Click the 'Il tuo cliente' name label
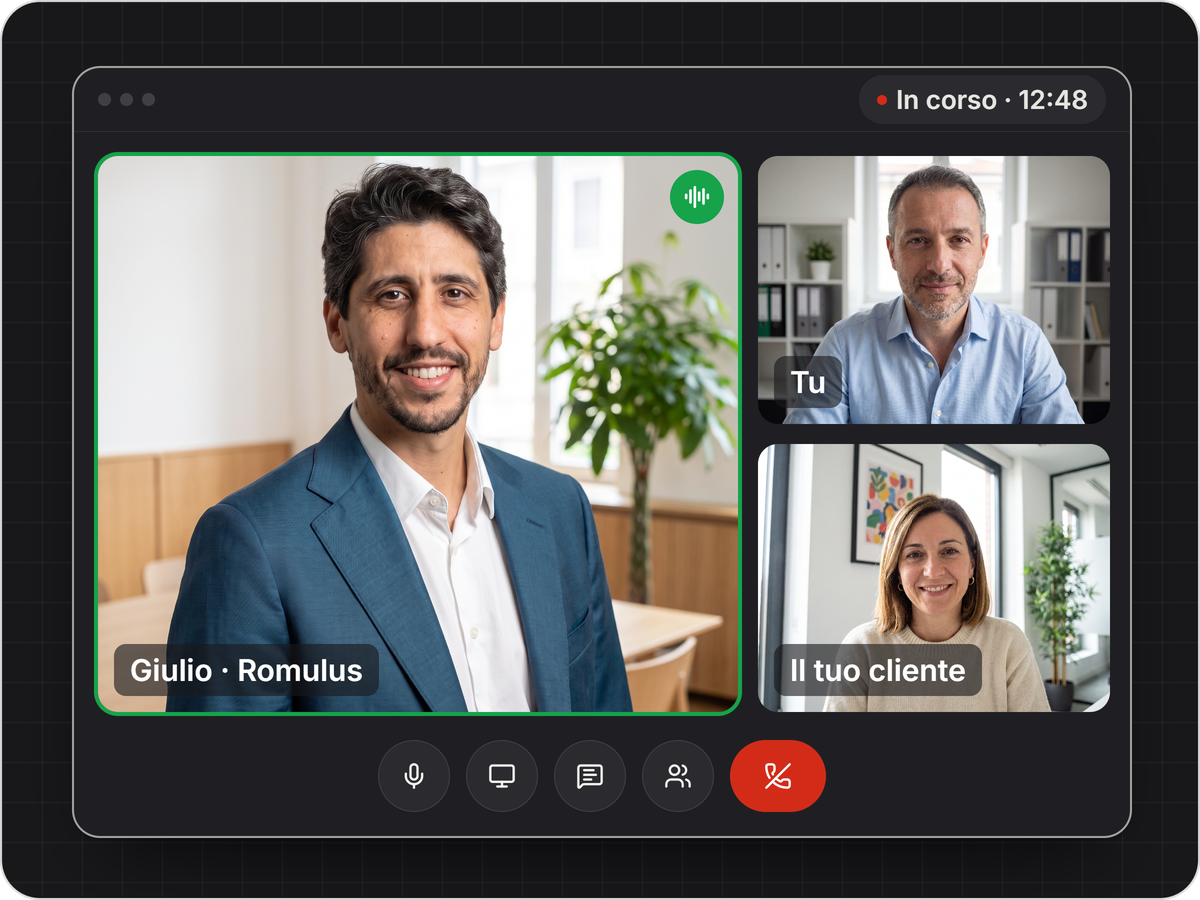 point(878,670)
